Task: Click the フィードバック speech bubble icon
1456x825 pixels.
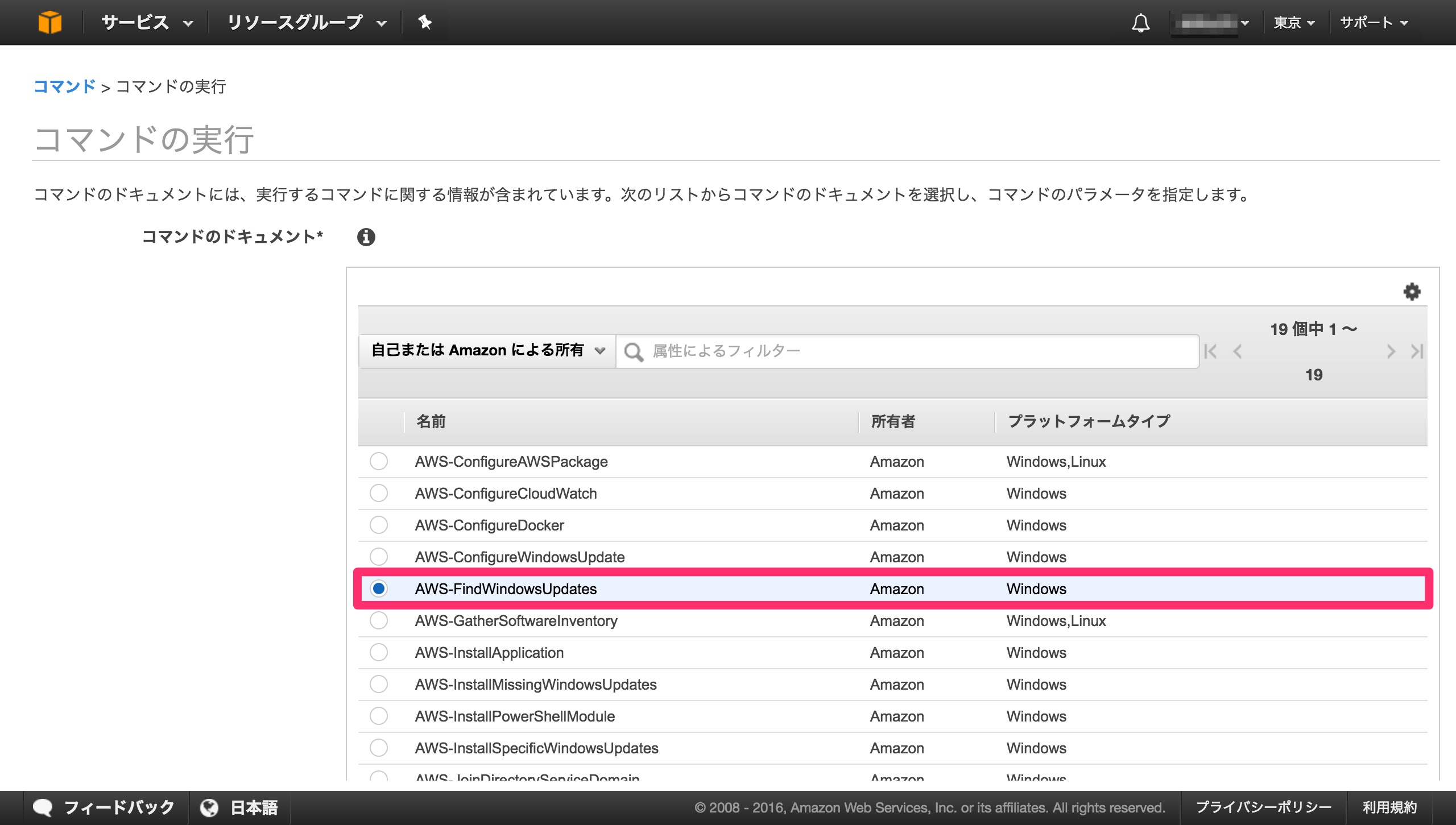Action: coord(43,807)
